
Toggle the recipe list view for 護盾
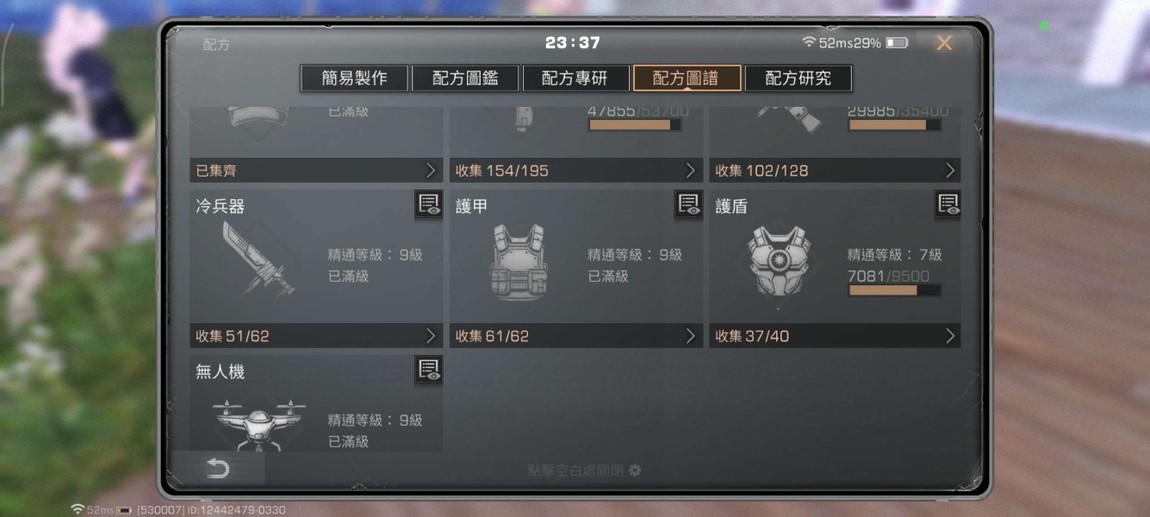click(948, 205)
